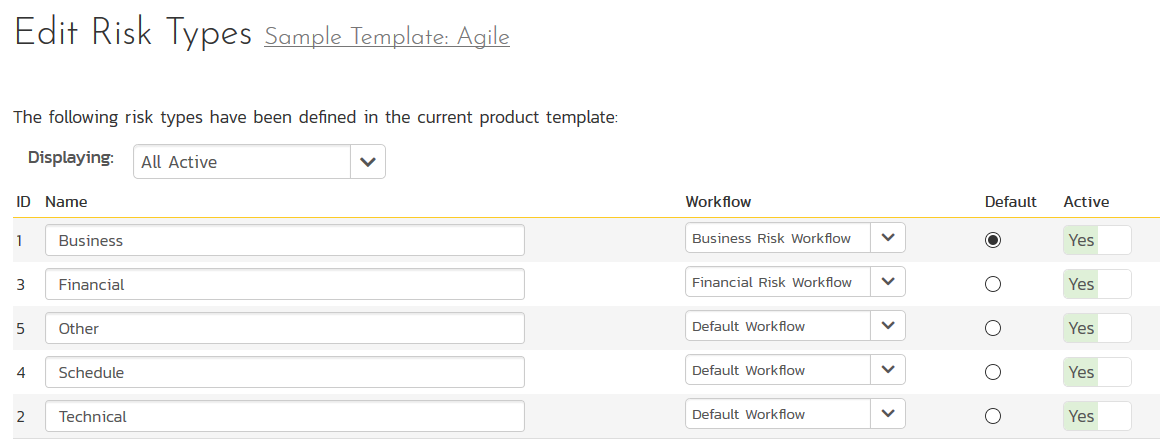The height and width of the screenshot is (447, 1168).
Task: Focus the Technical name input field
Action: 285,416
